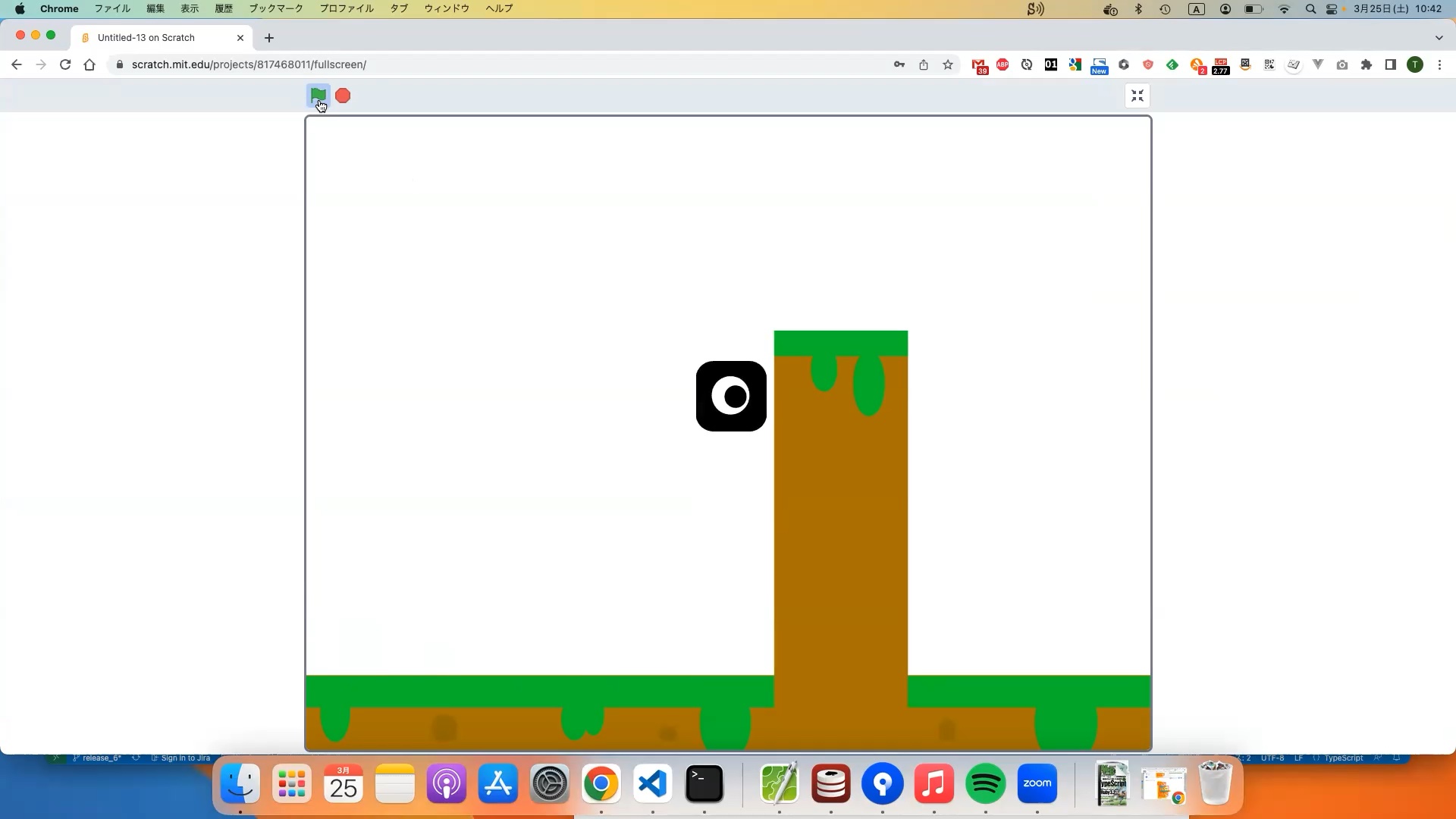Share this page from the address bar
This screenshot has height=819, width=1456.
924,64
